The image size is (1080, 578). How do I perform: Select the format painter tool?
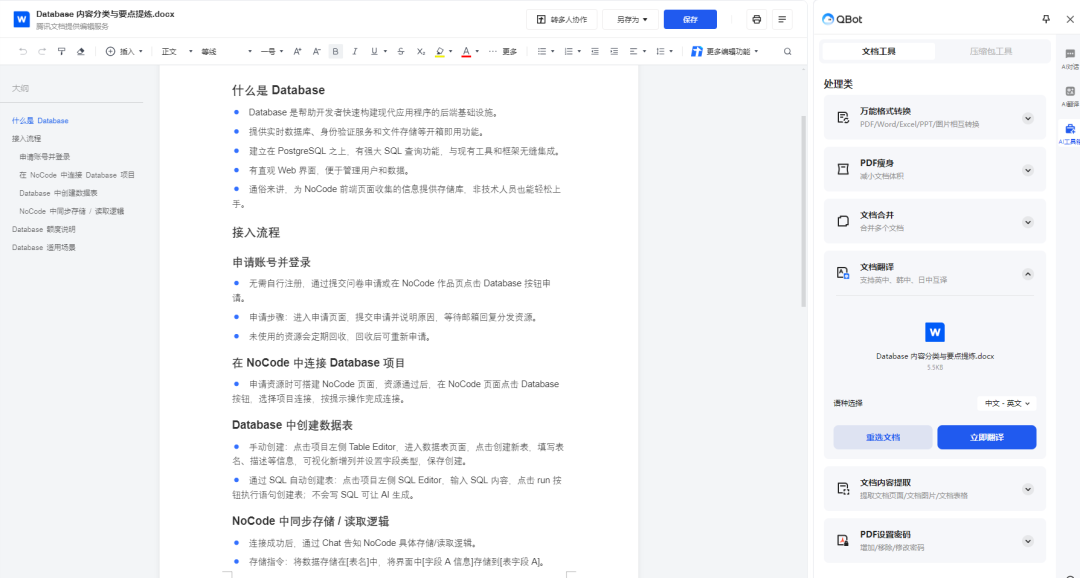[x=61, y=51]
